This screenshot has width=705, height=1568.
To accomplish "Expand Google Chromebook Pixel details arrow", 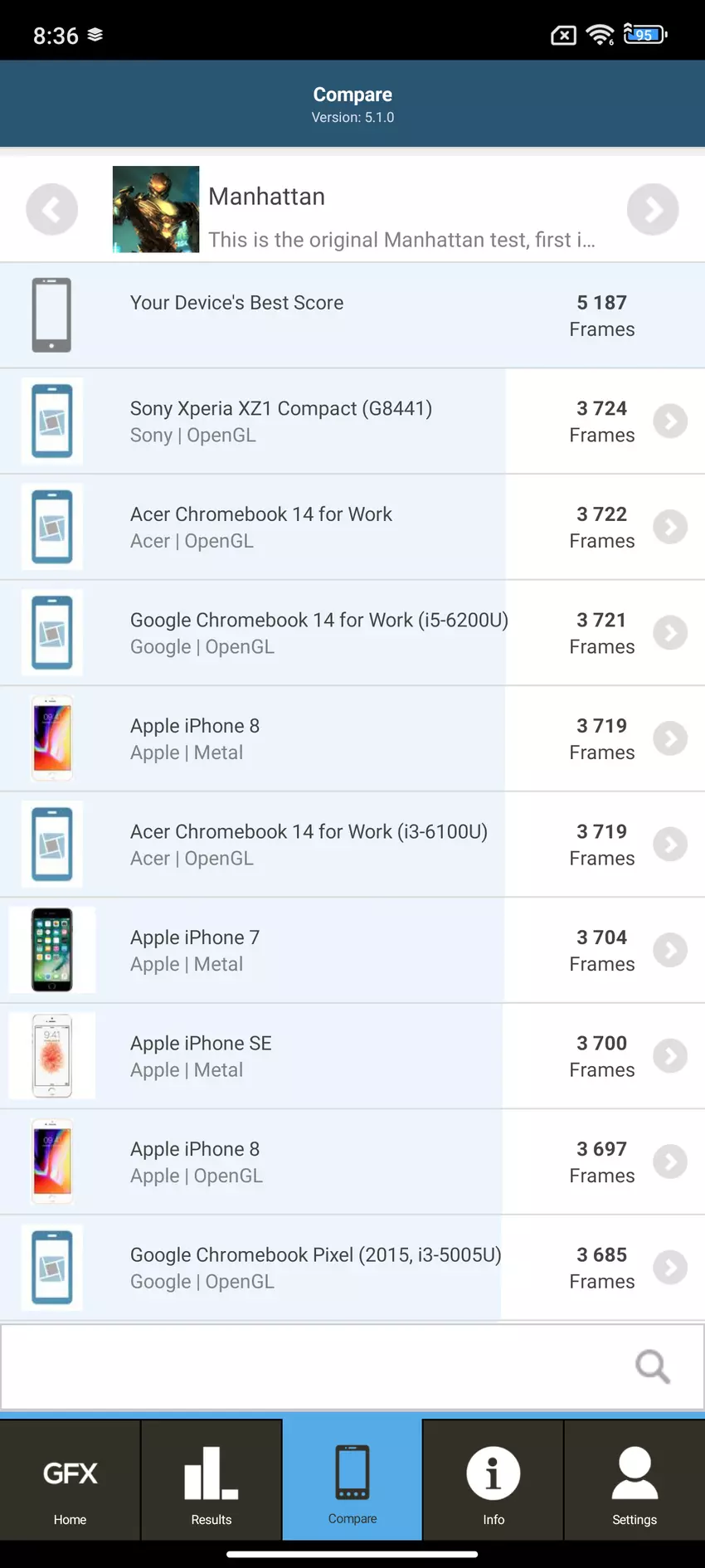I will click(x=670, y=1268).
